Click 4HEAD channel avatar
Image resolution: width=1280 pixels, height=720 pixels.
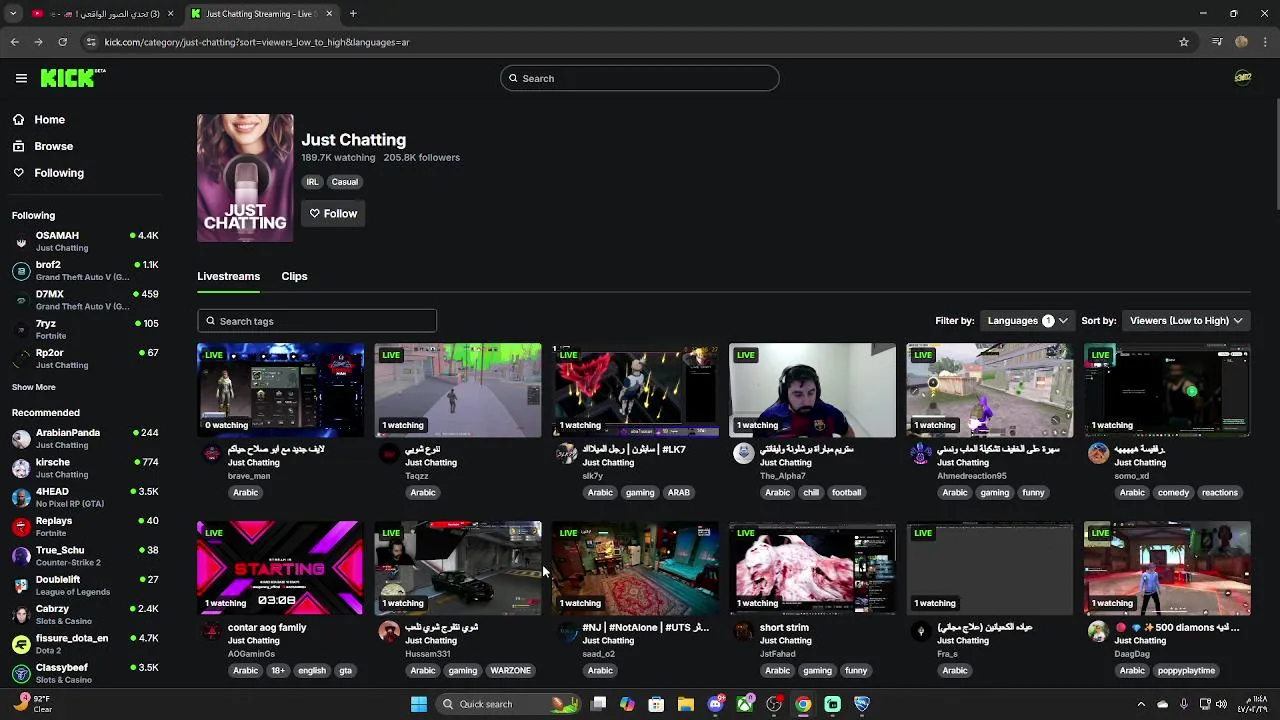(x=21, y=497)
